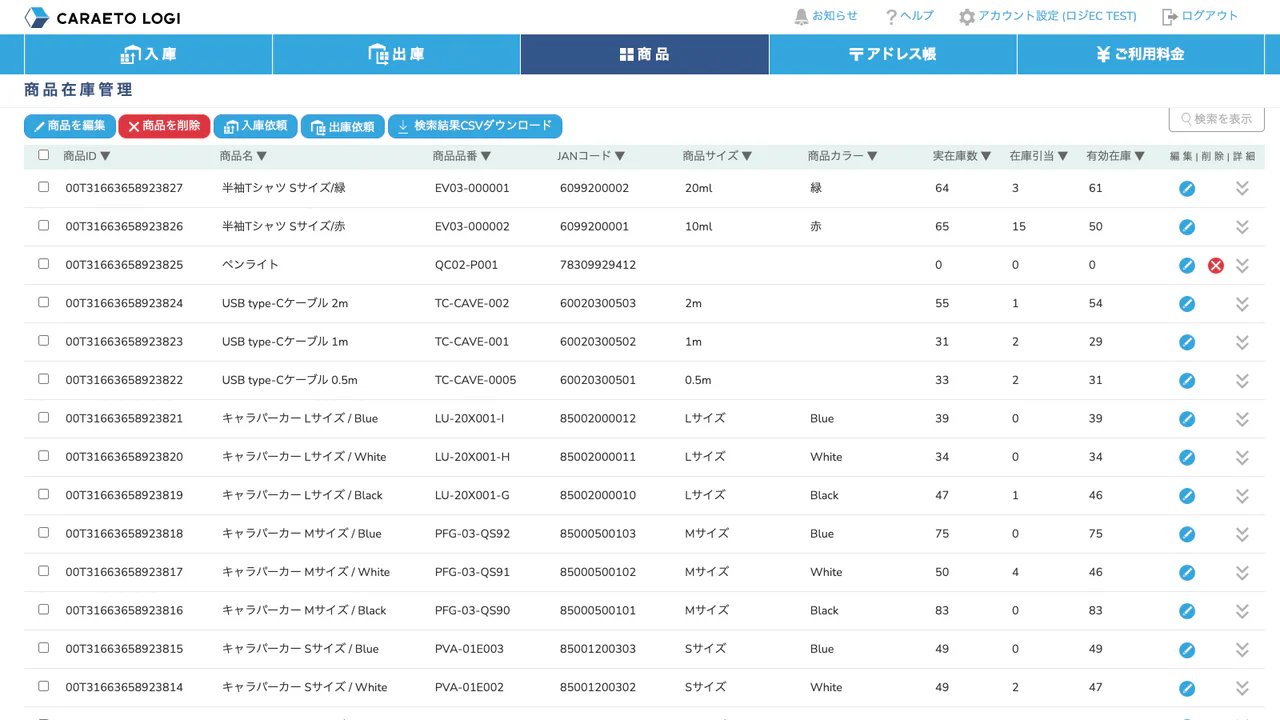Edit product 半袖Tシャツ Sサイズ/赤 pencil icon

coord(1187,227)
